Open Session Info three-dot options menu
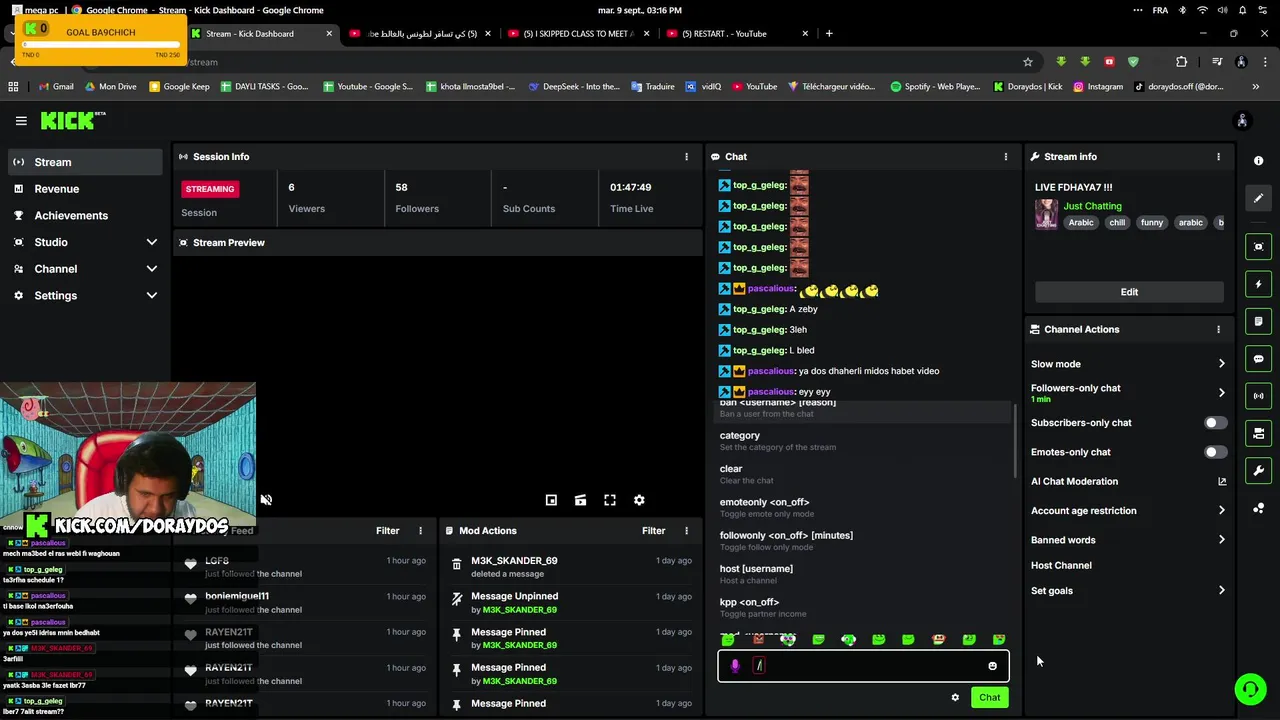1280x720 pixels. pyautogui.click(x=686, y=157)
